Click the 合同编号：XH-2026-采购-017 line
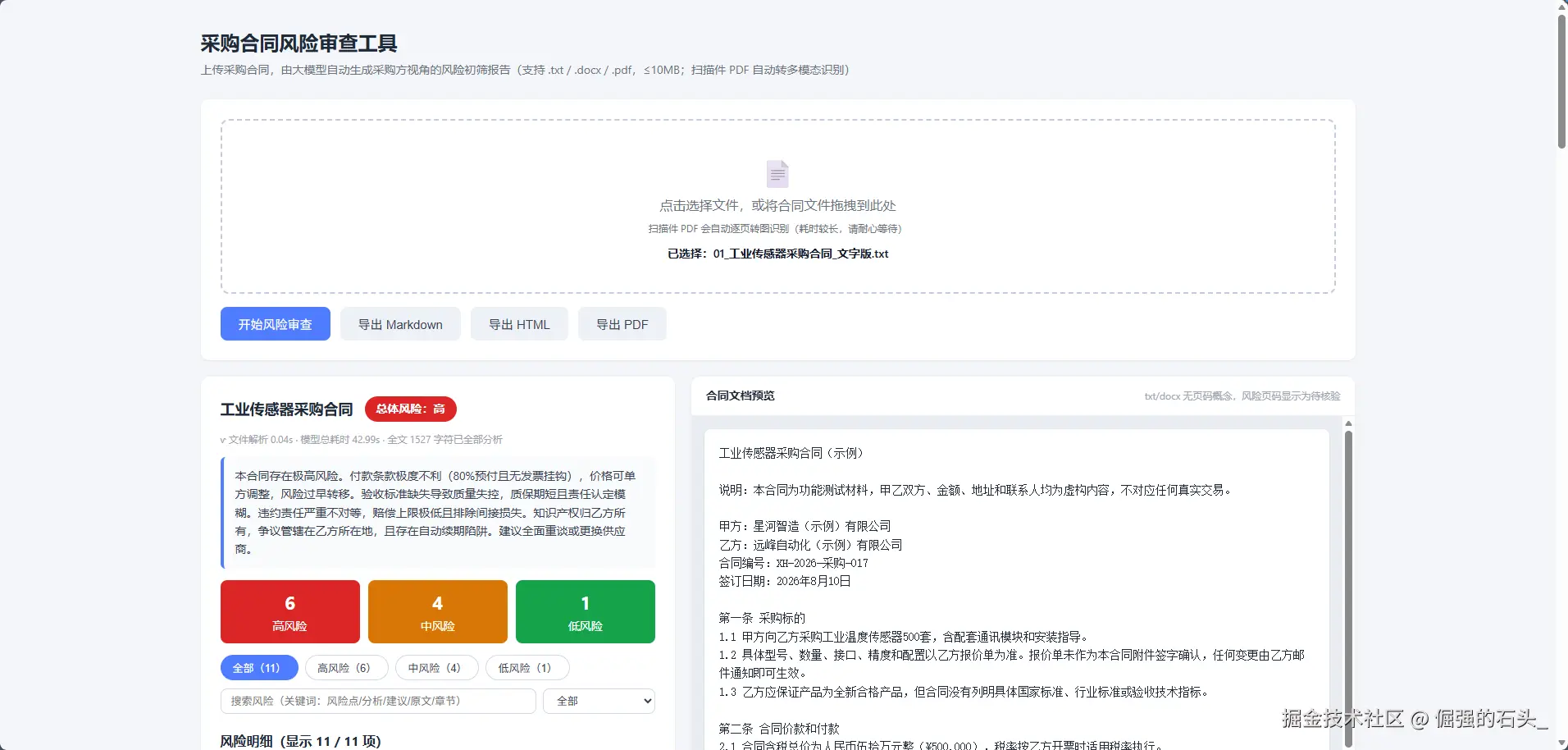 pyautogui.click(x=794, y=563)
